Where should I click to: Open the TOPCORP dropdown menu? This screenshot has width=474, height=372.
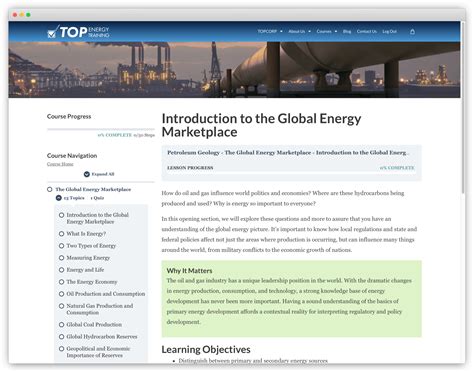tap(270, 31)
